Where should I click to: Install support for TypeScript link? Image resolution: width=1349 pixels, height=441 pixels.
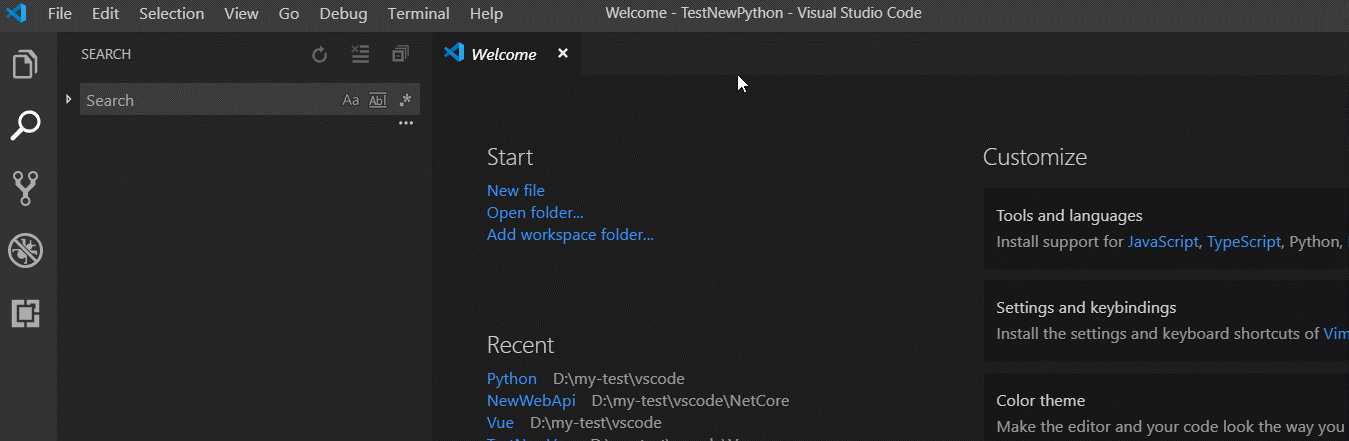(x=1244, y=242)
